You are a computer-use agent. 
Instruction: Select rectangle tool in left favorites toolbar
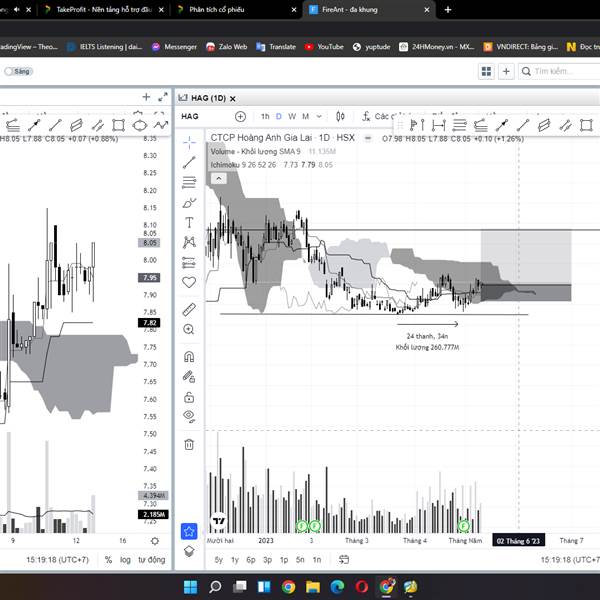click(x=119, y=125)
